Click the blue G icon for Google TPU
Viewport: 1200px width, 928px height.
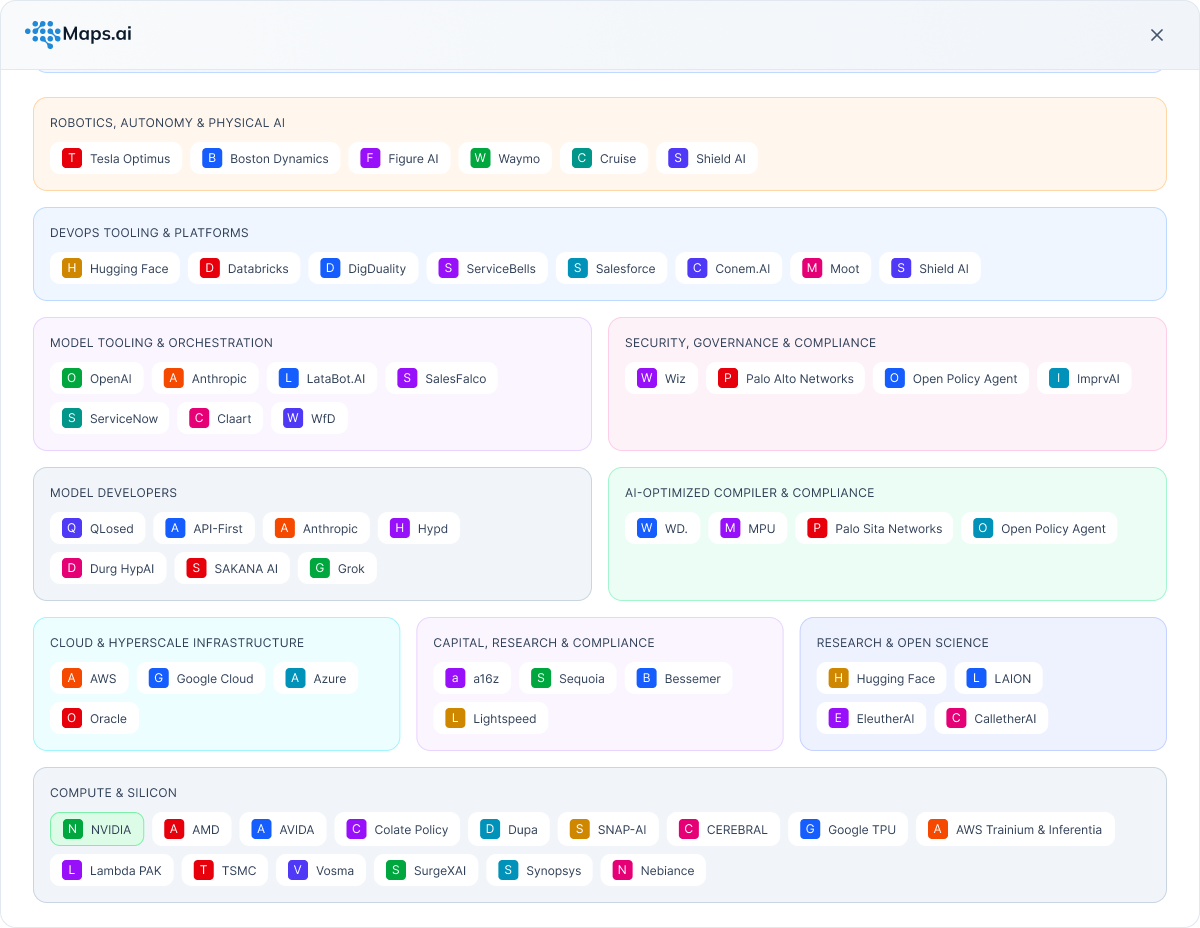[x=809, y=829]
